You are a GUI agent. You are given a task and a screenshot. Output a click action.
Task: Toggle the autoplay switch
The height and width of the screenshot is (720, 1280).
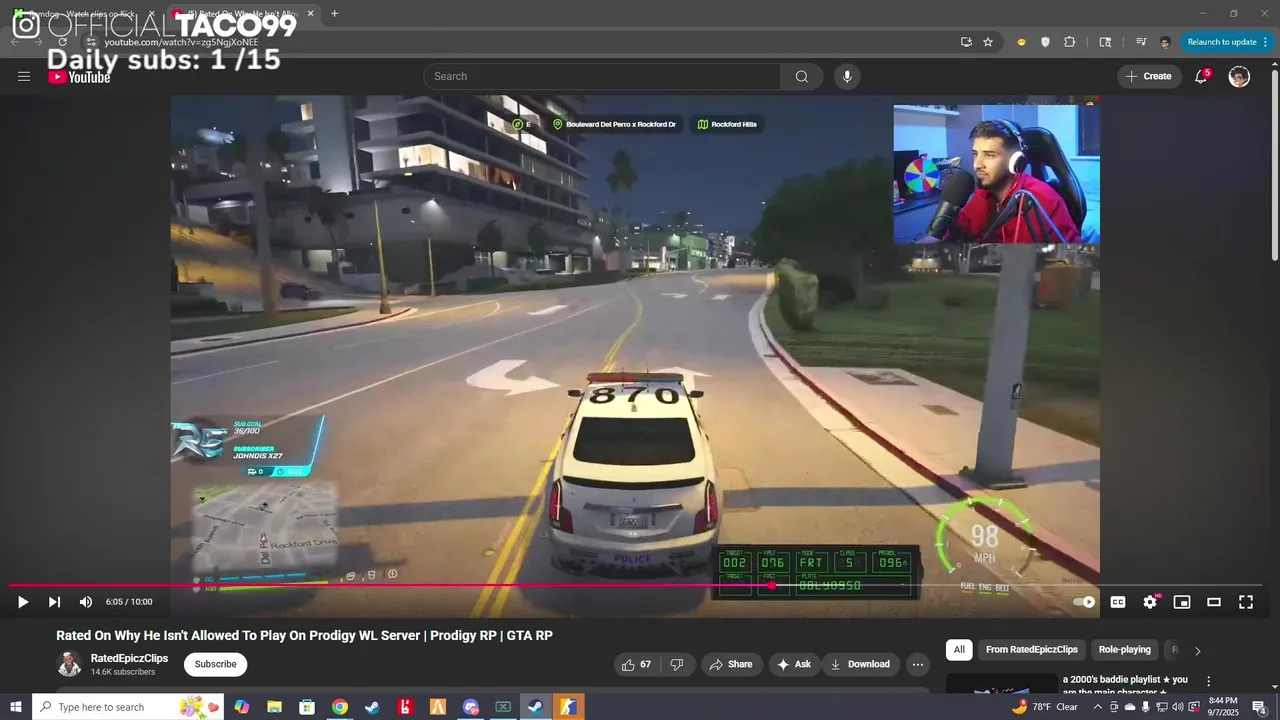click(x=1084, y=602)
